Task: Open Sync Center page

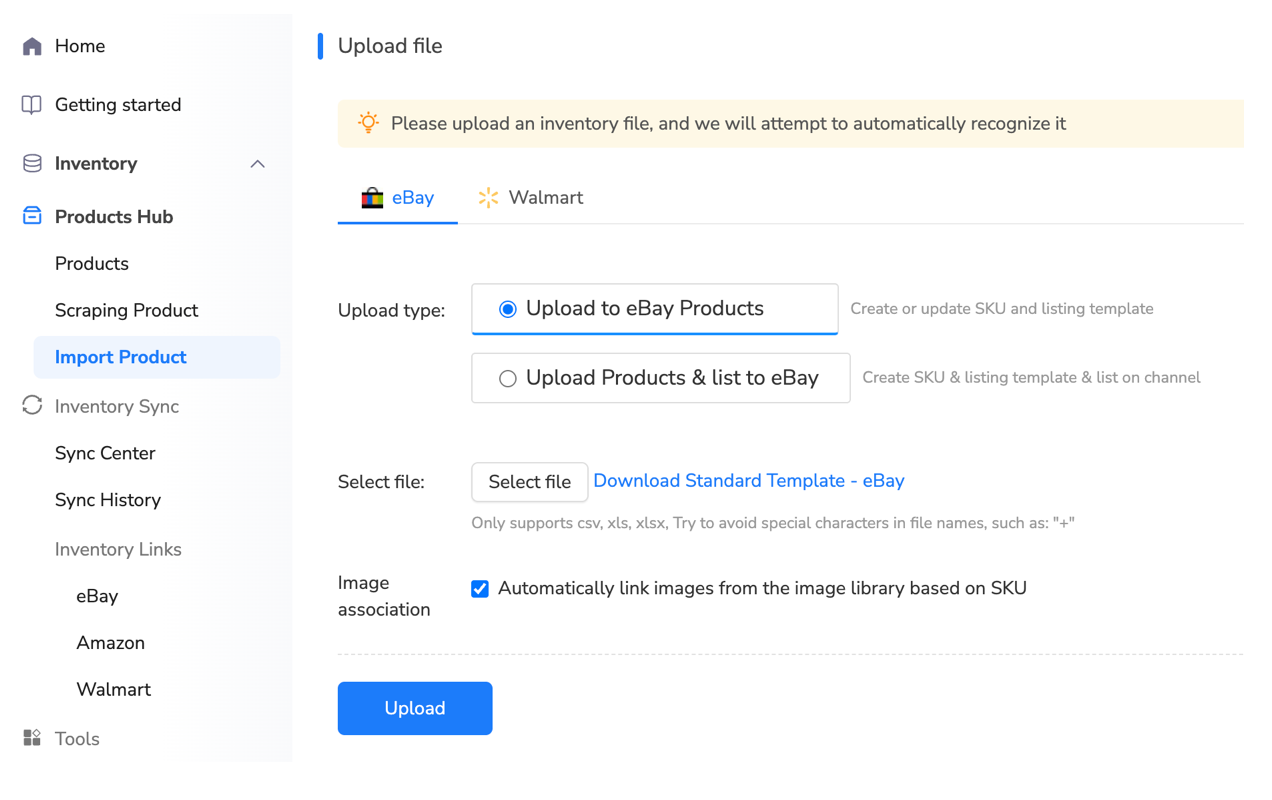Action: point(105,453)
